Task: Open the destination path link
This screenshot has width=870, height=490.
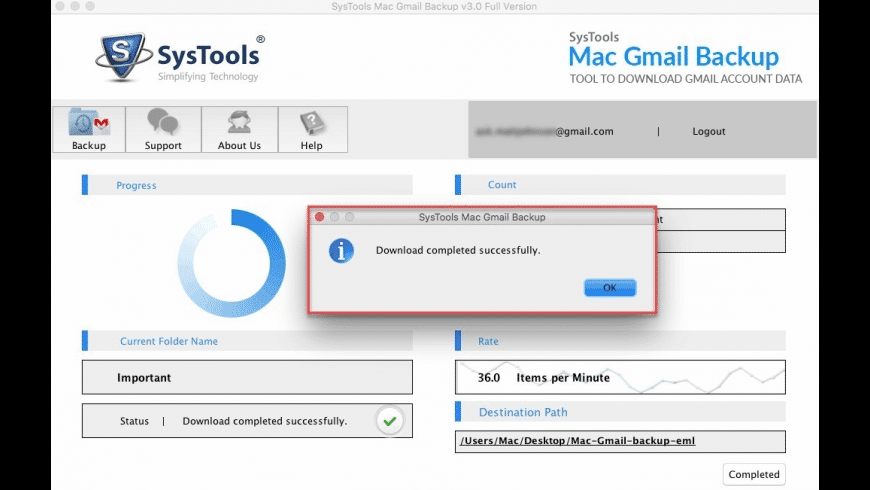Action: coord(577,441)
